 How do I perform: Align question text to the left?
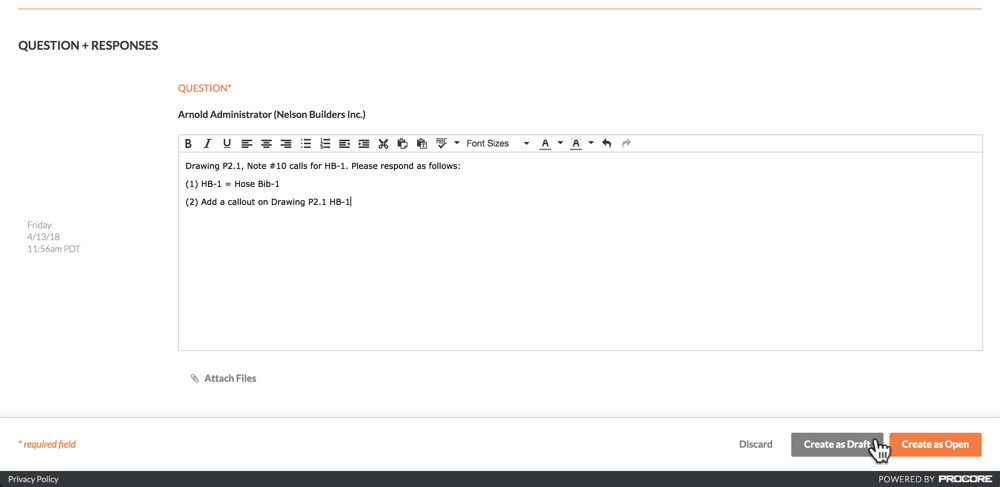point(247,144)
